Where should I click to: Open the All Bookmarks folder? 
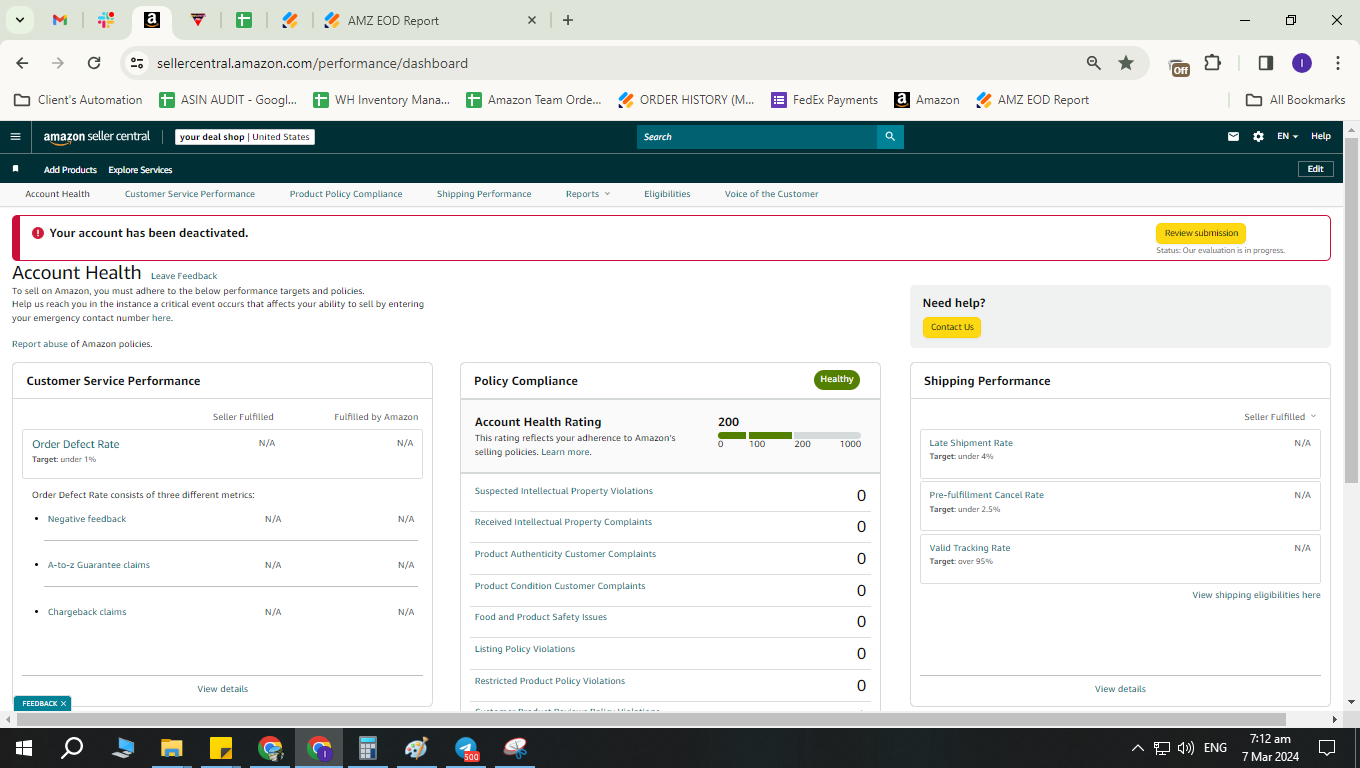[x=1295, y=100]
